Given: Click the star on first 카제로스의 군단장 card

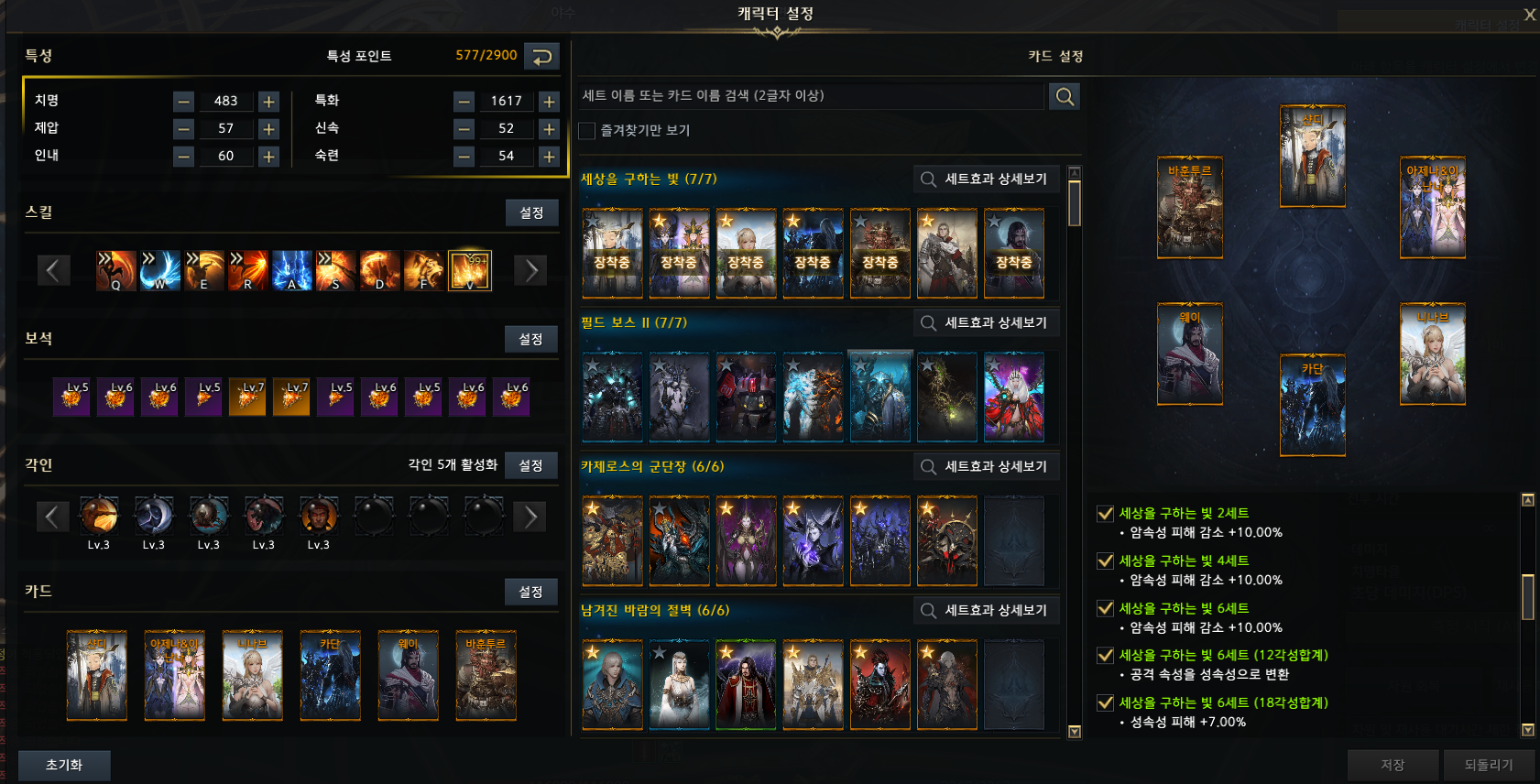Looking at the screenshot, I should tap(593, 508).
